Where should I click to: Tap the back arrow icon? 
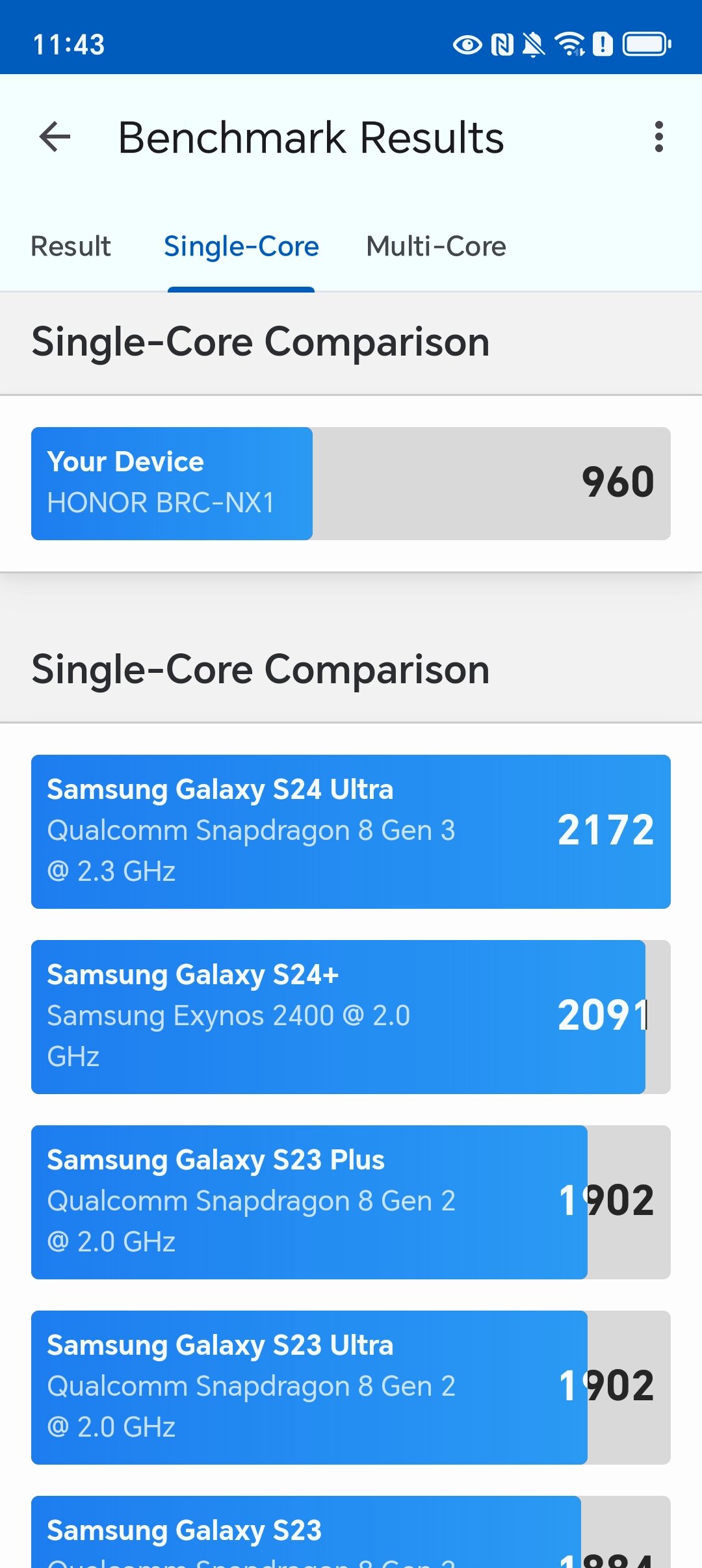(55, 137)
